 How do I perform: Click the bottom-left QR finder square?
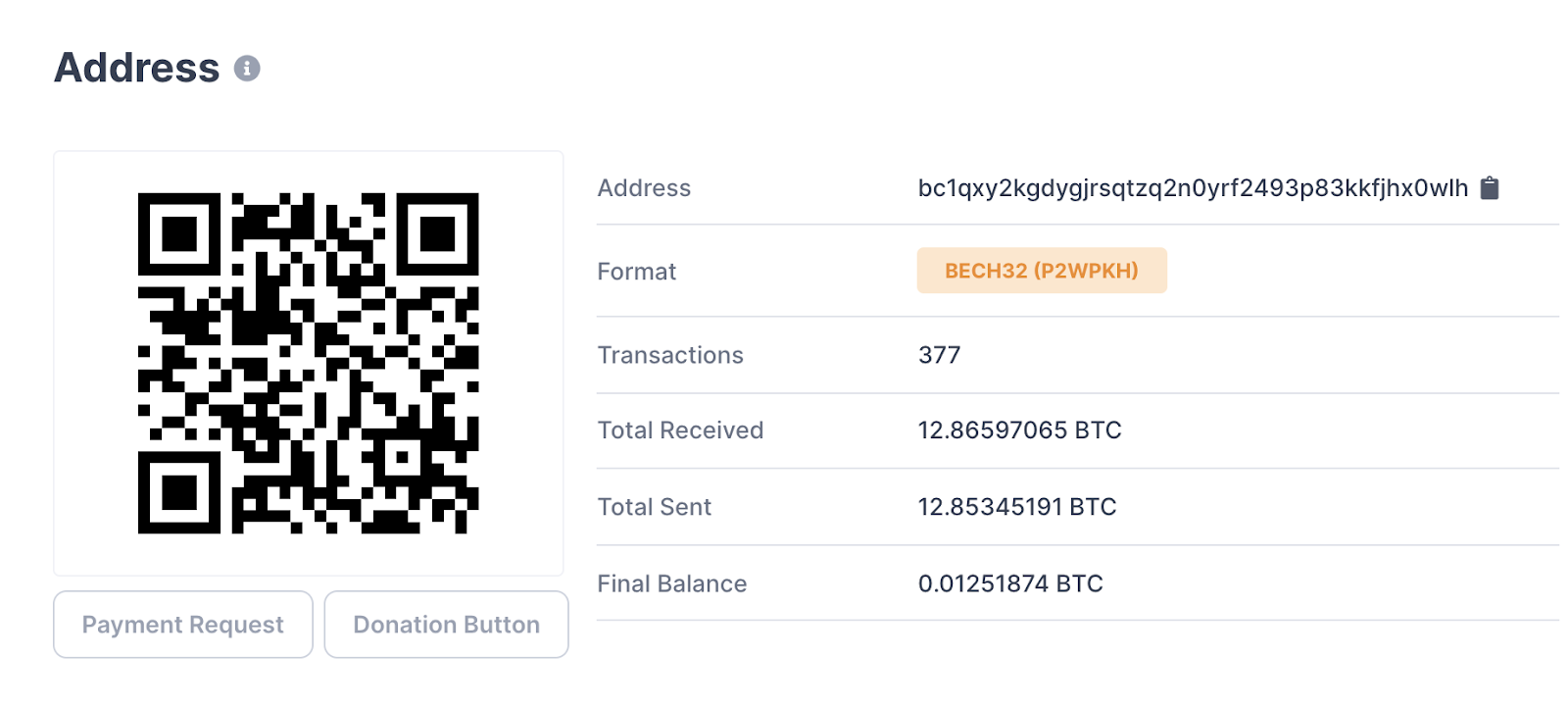(179, 492)
